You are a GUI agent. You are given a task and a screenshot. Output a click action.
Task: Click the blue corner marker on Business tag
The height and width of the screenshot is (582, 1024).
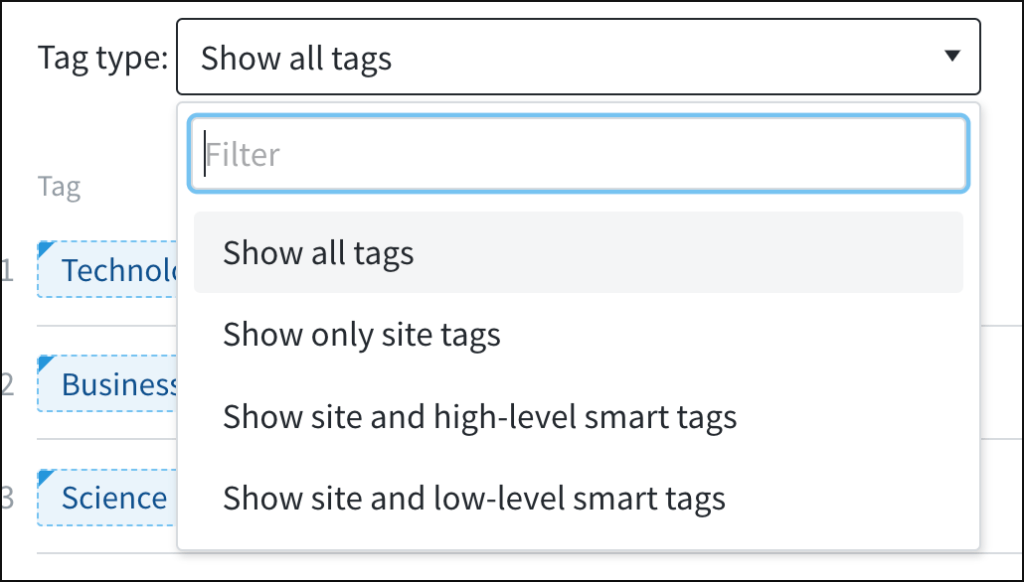(44, 361)
